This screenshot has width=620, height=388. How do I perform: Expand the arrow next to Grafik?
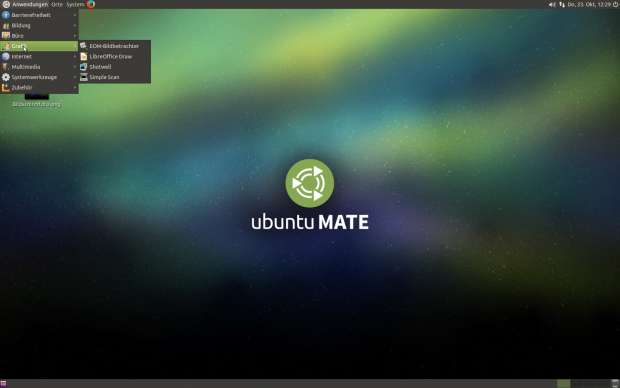tap(75, 46)
